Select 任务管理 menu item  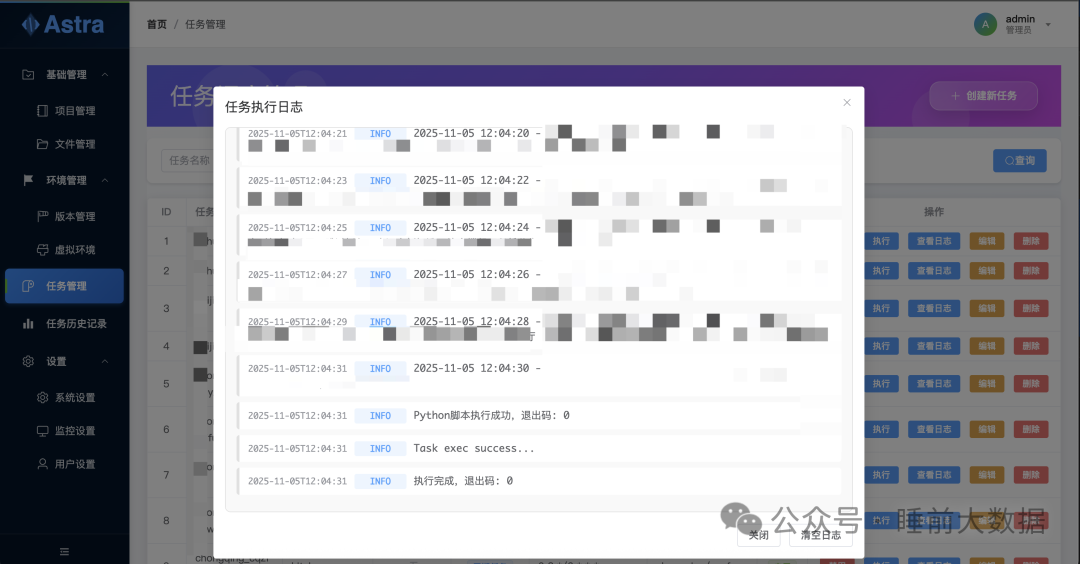64,286
